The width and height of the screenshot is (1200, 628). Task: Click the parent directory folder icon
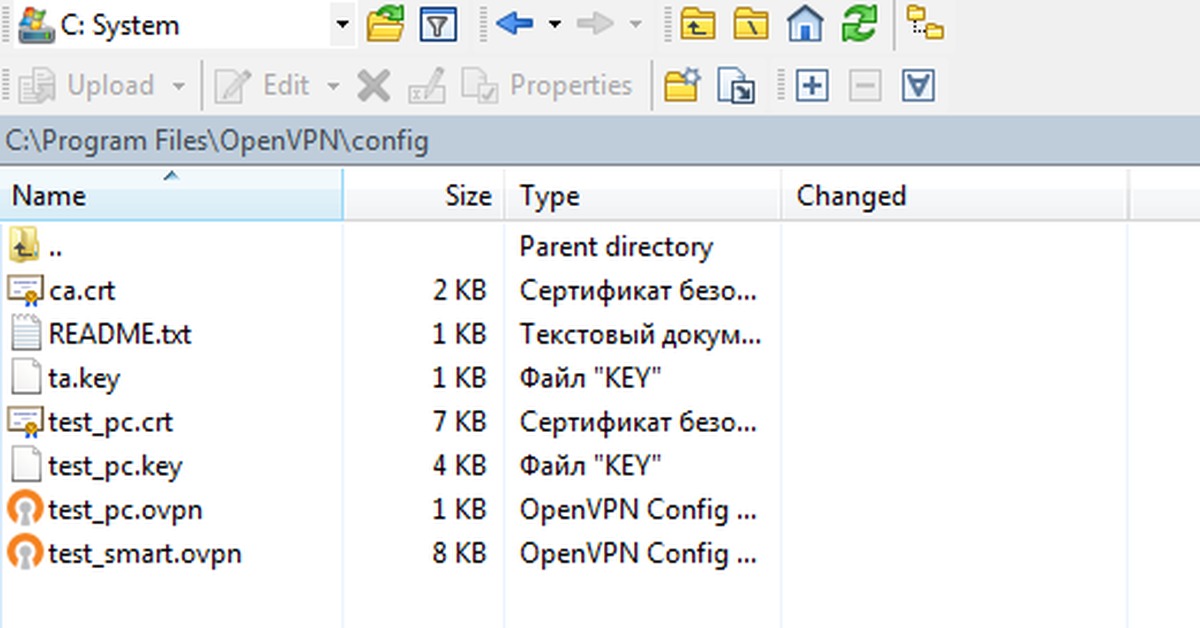click(x=24, y=245)
